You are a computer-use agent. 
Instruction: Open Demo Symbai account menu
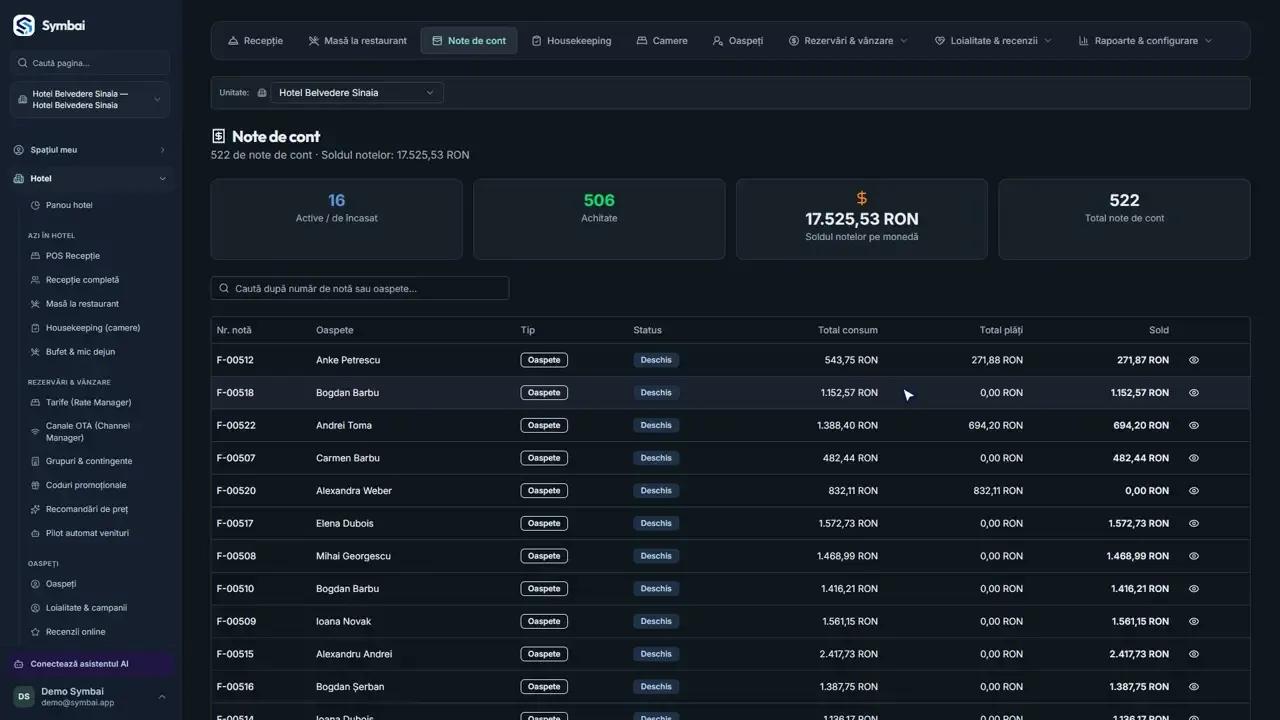[x=90, y=697]
